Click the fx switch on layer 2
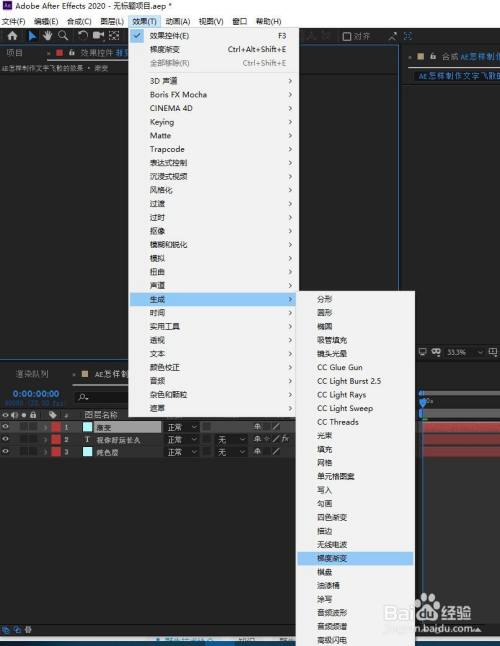The image size is (500, 646). click(x=285, y=439)
